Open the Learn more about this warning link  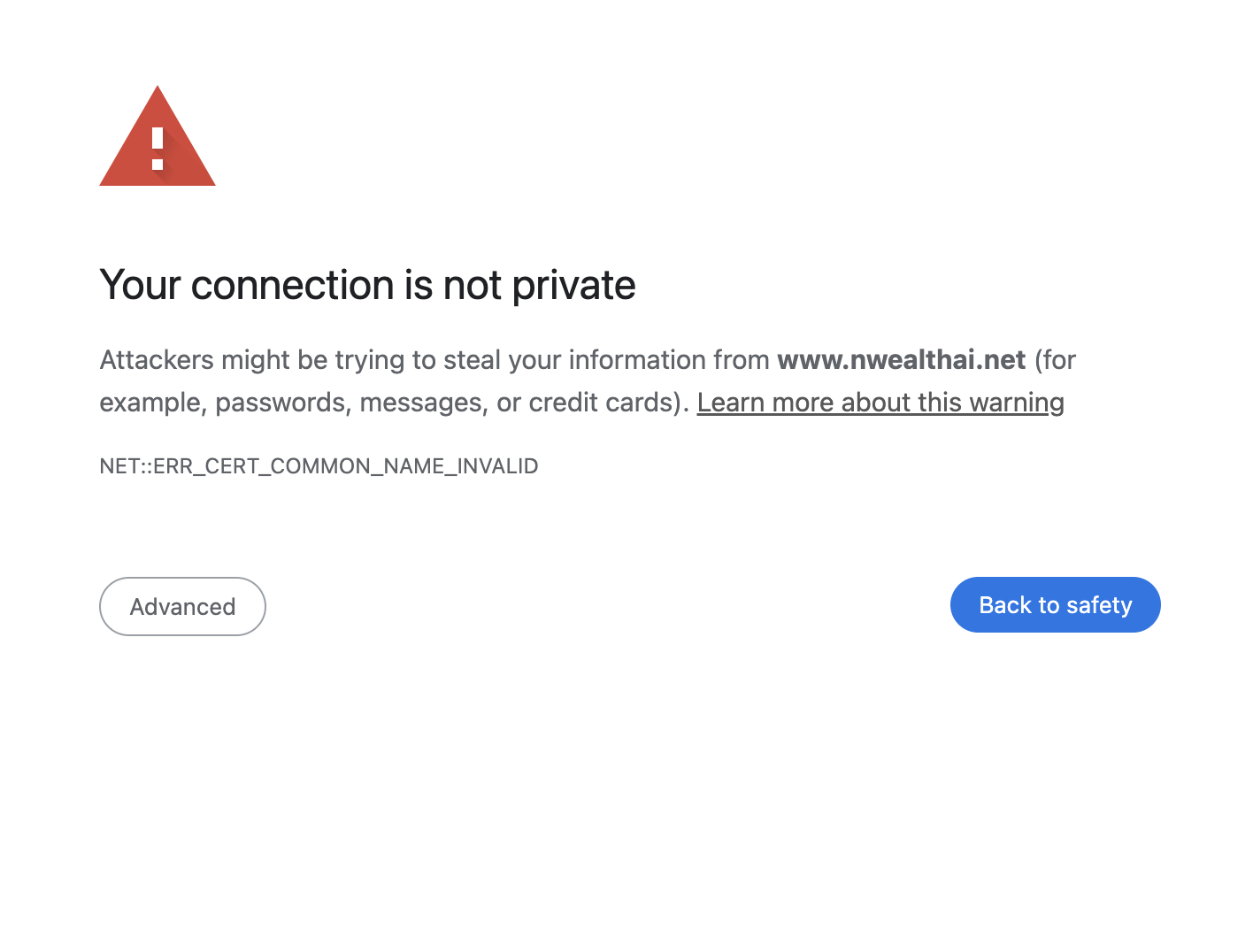pyautogui.click(x=880, y=403)
